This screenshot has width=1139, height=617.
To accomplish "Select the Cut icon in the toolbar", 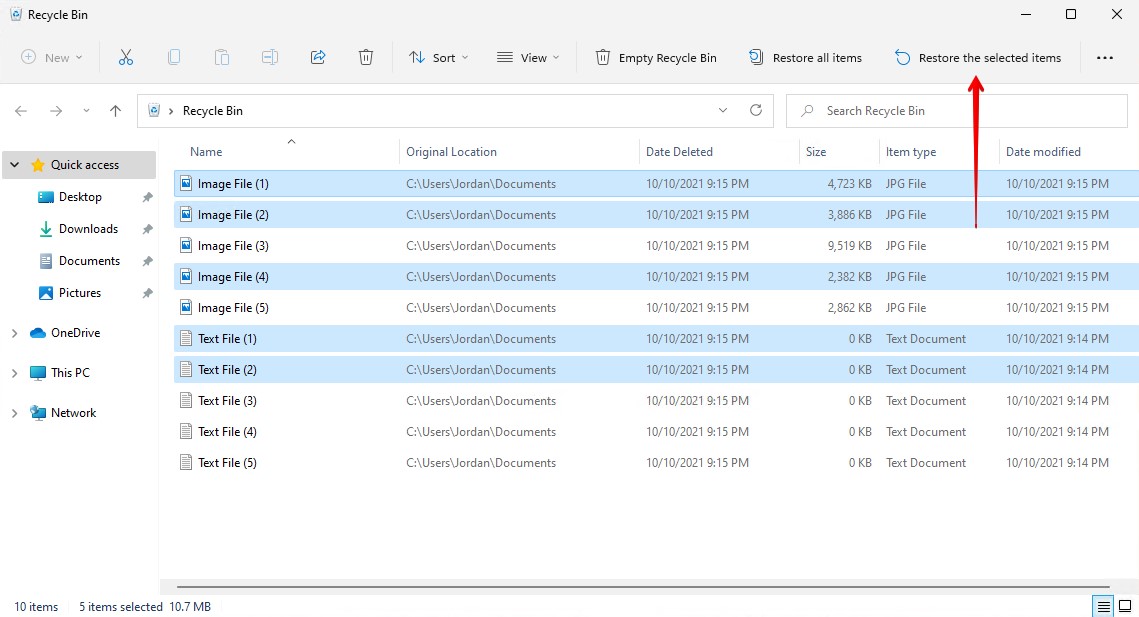I will tap(126, 57).
